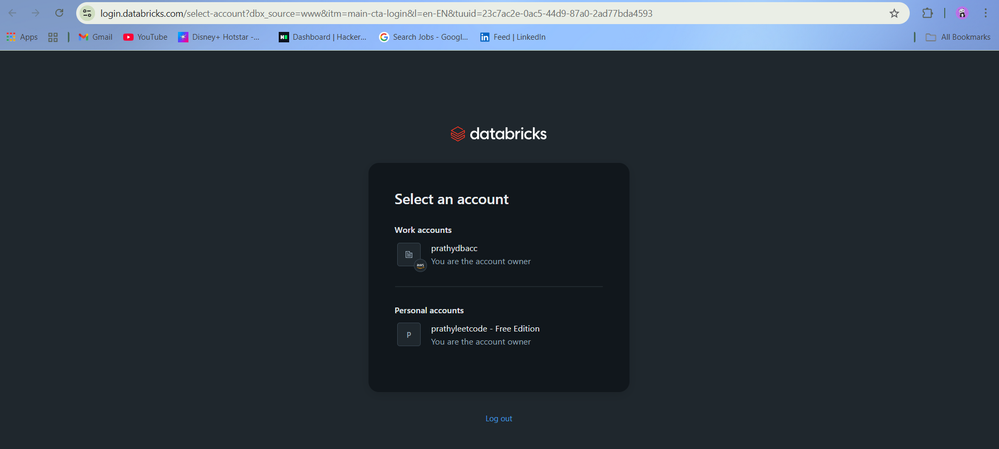Select the prathydbacc work account
The height and width of the screenshot is (449, 999).
[498, 255]
